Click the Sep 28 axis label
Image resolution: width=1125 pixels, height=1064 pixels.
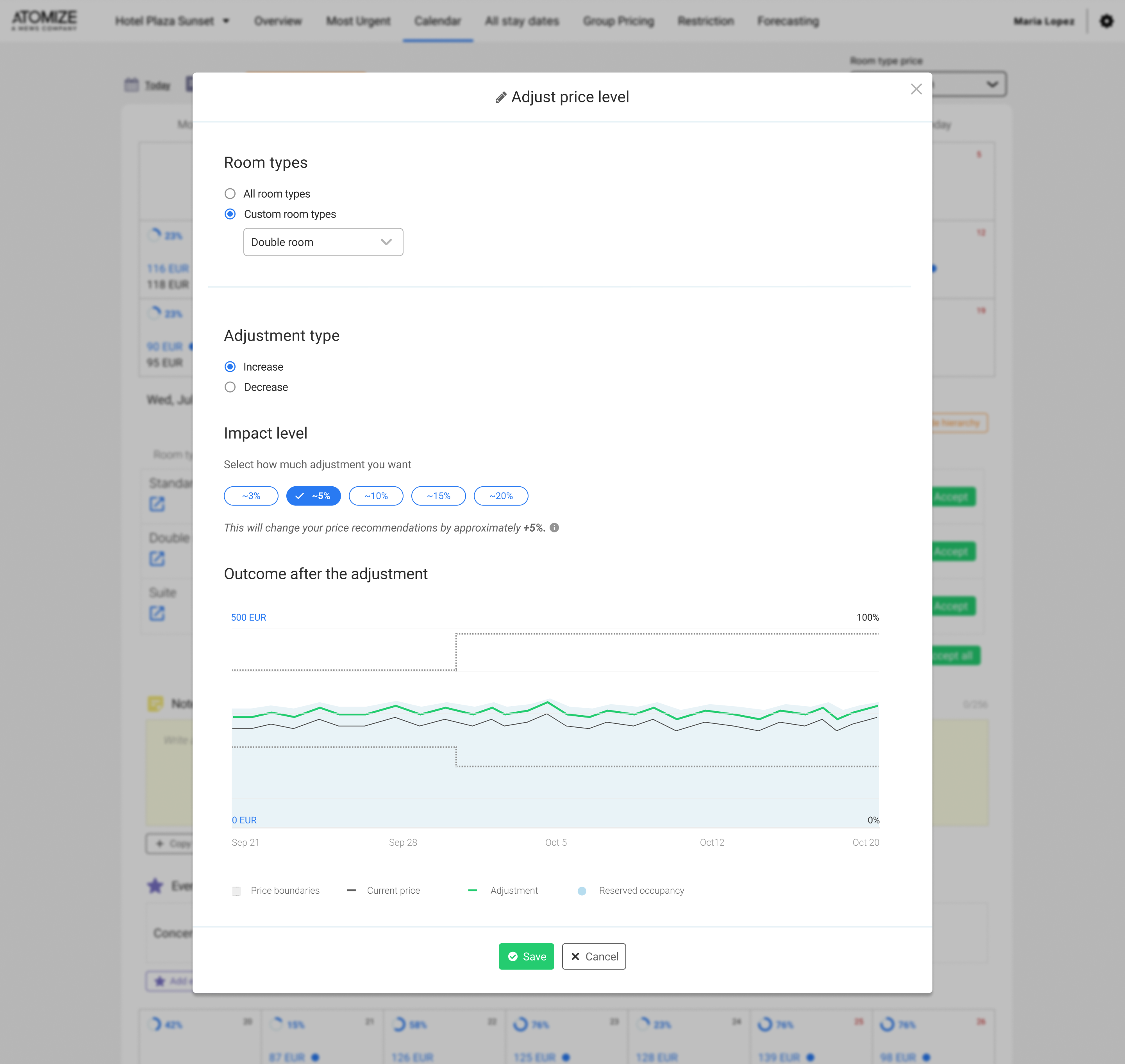click(403, 842)
